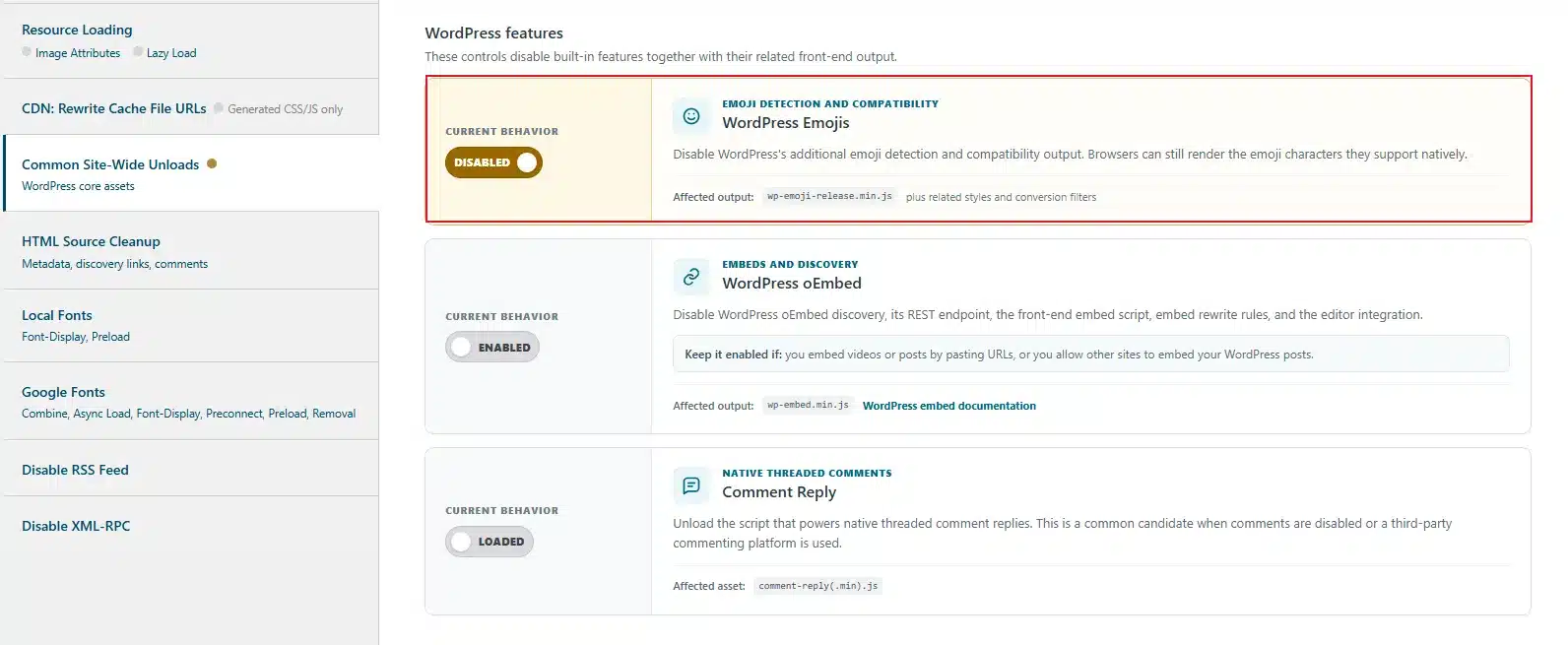
Task: Open the WordPress embed documentation link
Action: pos(949,406)
